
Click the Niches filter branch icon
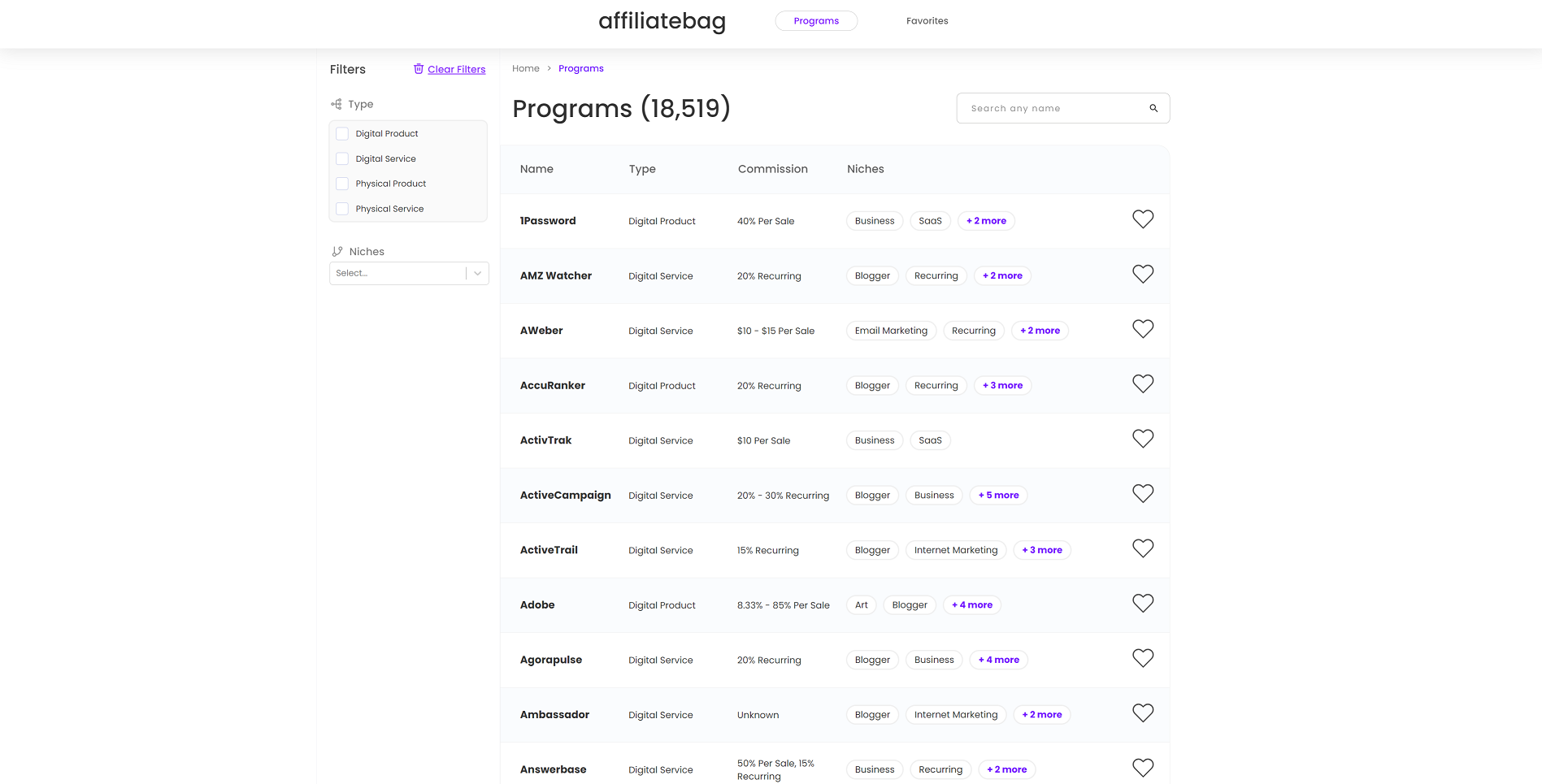[x=337, y=252]
